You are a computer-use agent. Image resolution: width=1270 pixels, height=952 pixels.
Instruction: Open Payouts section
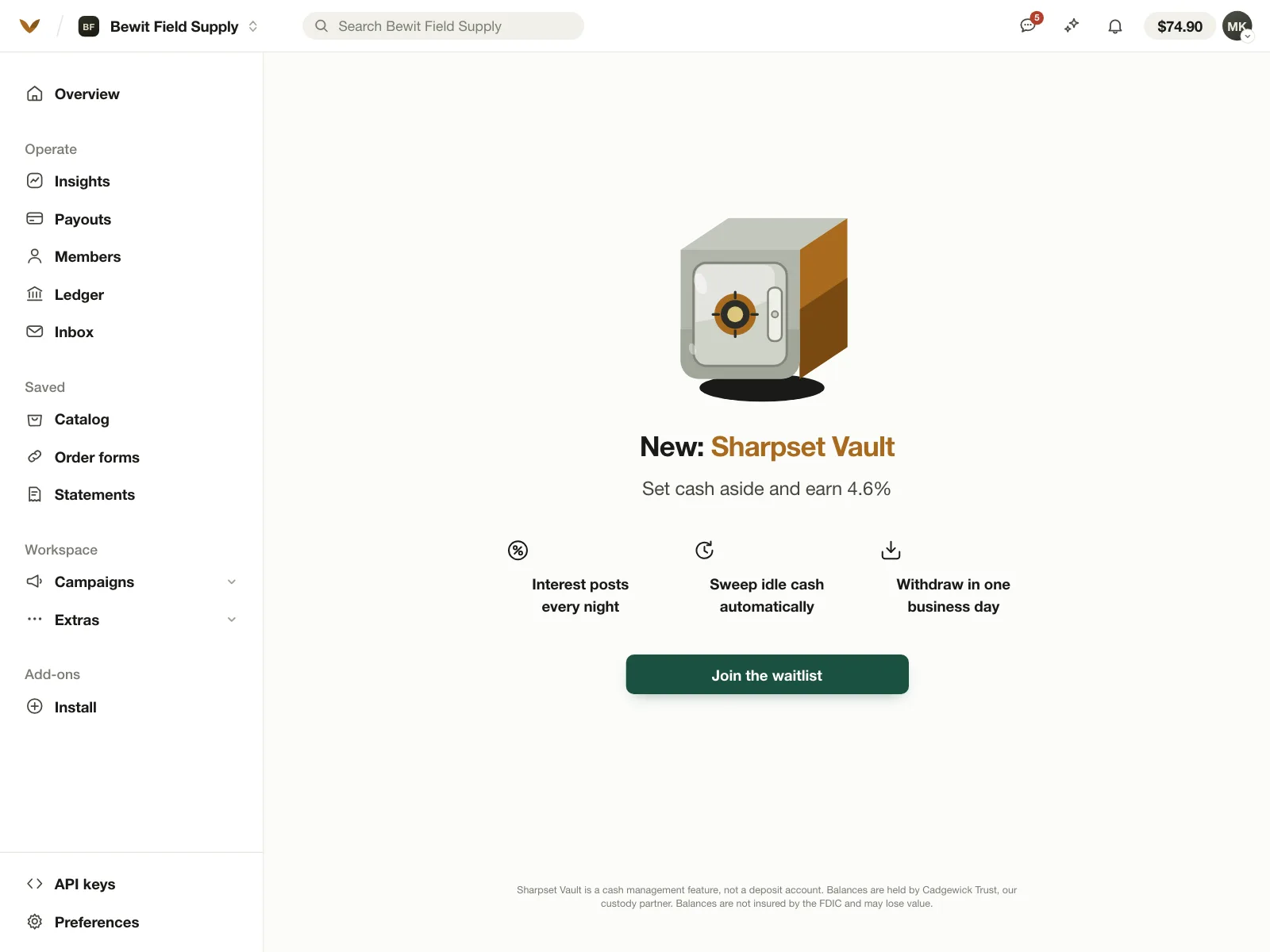click(83, 219)
